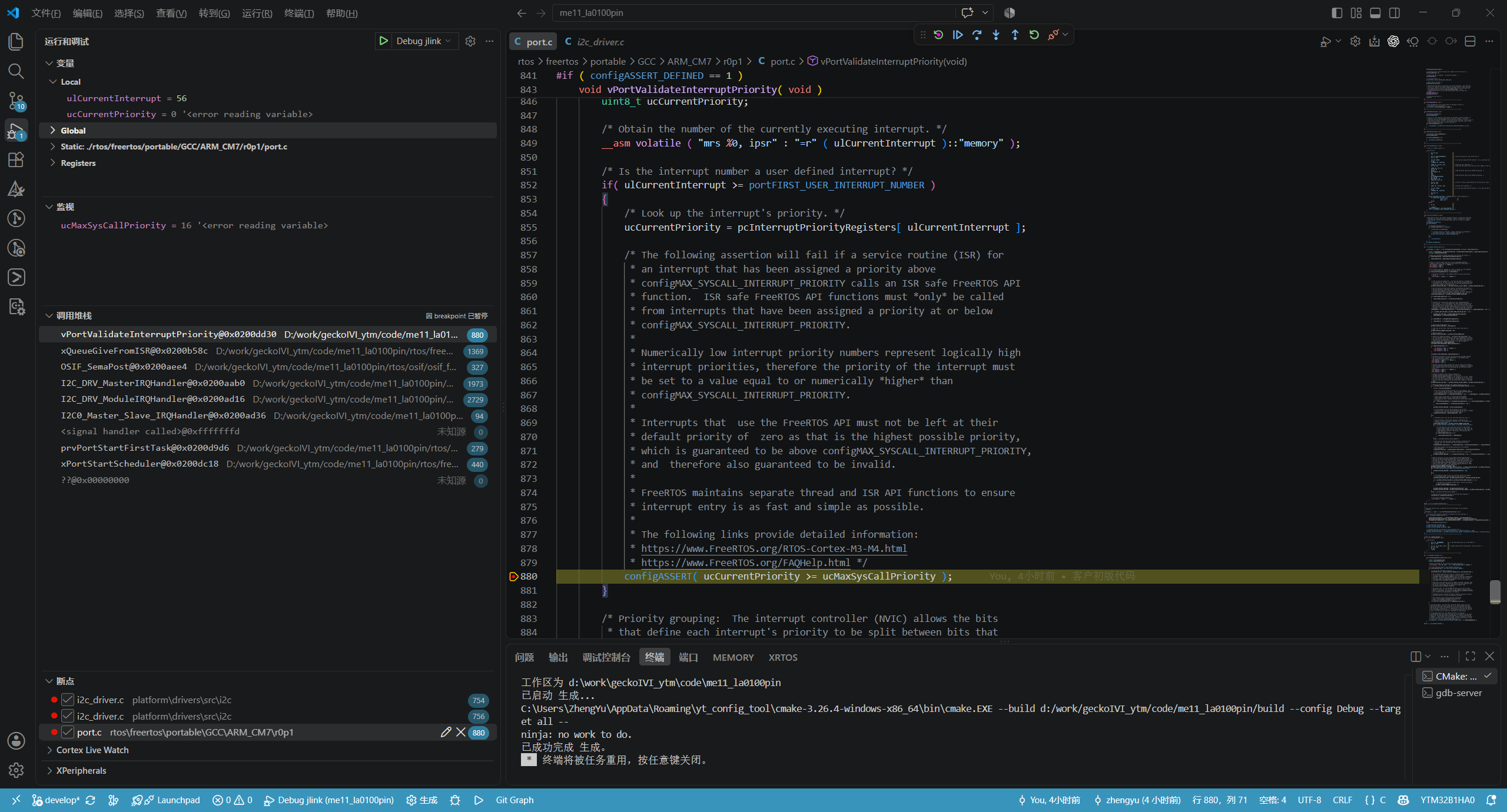Toggle the port.c breakpoint checkbox
The height and width of the screenshot is (812, 1507).
point(68,732)
